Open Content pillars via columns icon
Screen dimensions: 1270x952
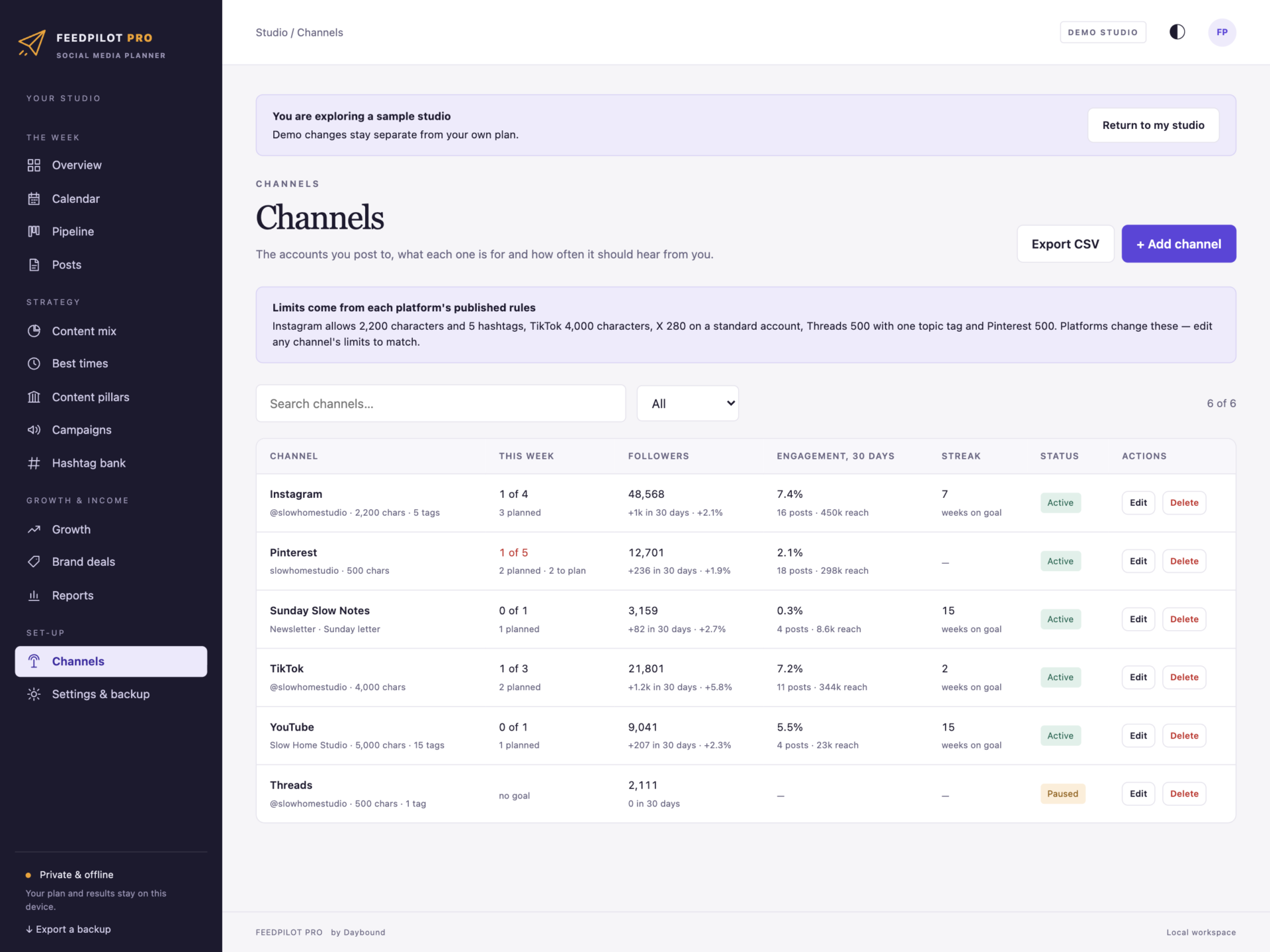coord(34,397)
